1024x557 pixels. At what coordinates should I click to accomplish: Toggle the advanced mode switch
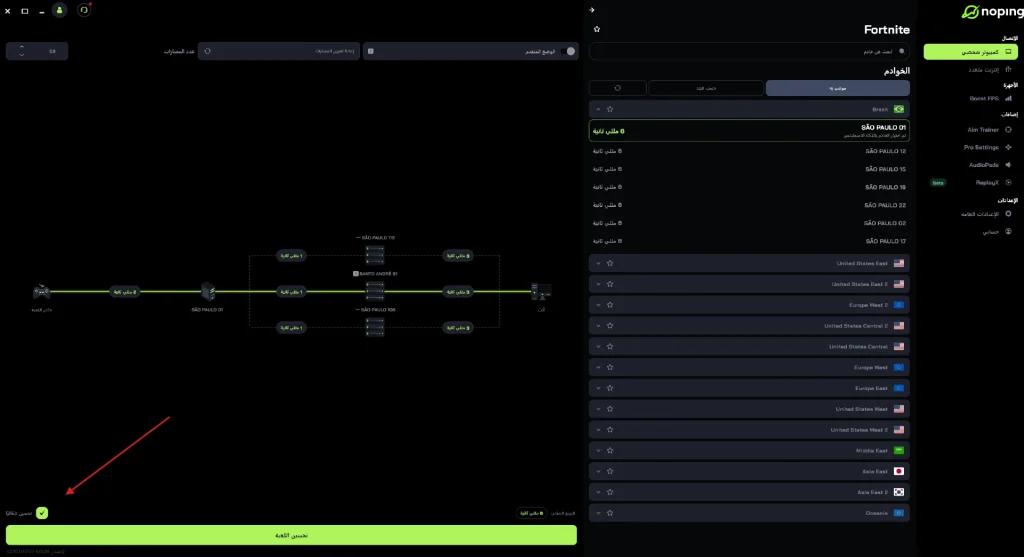pyautogui.click(x=568, y=51)
